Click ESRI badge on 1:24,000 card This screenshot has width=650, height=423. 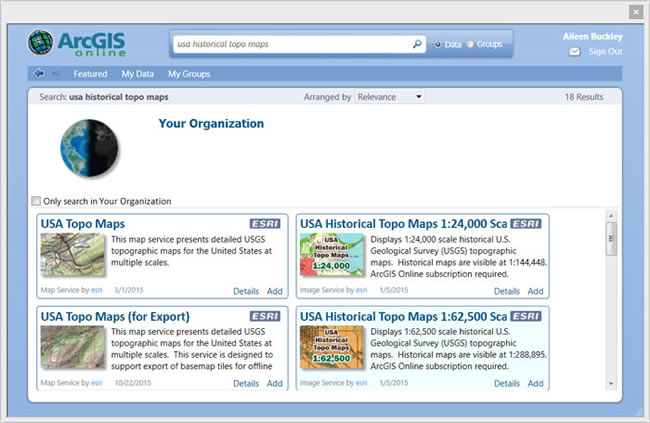click(526, 224)
